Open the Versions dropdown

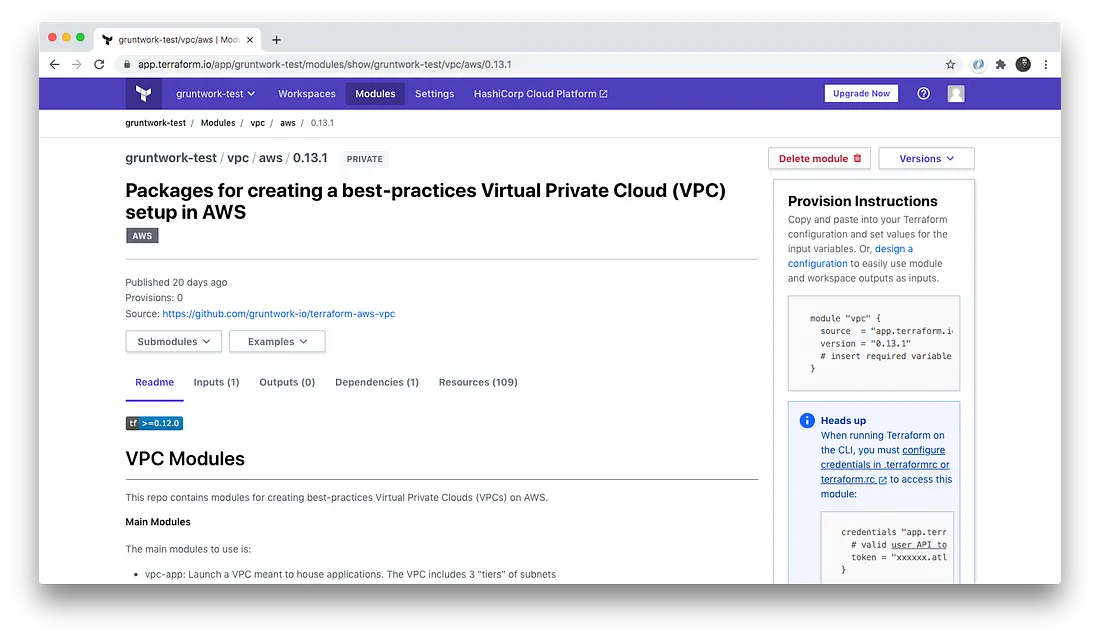(926, 159)
